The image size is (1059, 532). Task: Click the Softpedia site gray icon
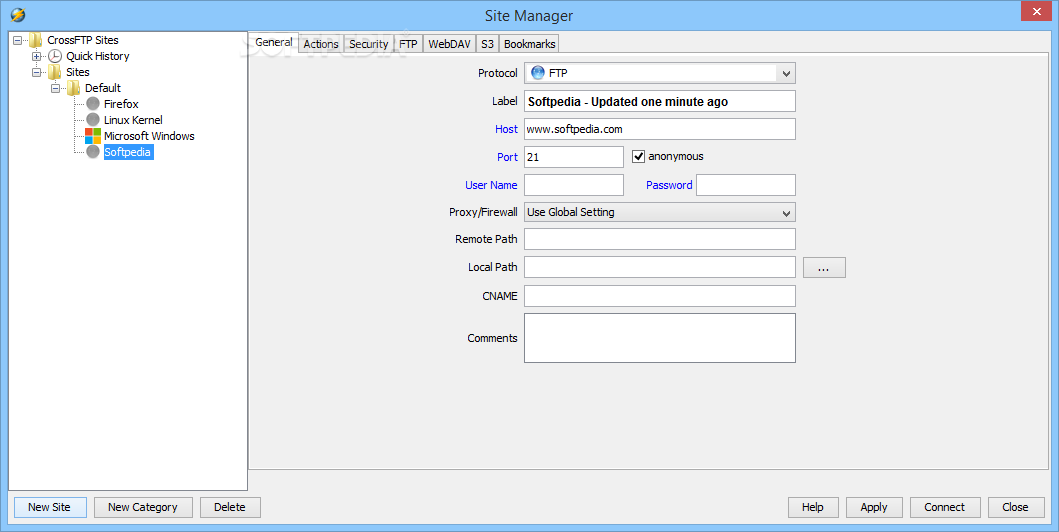[93, 152]
